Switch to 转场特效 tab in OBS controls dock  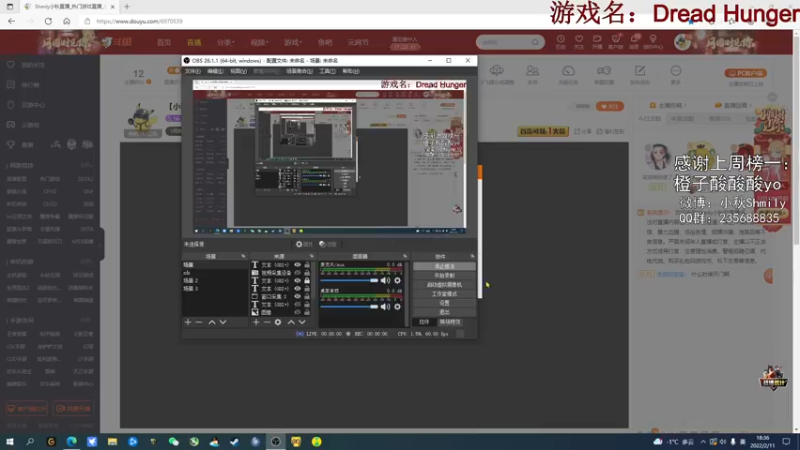click(449, 322)
